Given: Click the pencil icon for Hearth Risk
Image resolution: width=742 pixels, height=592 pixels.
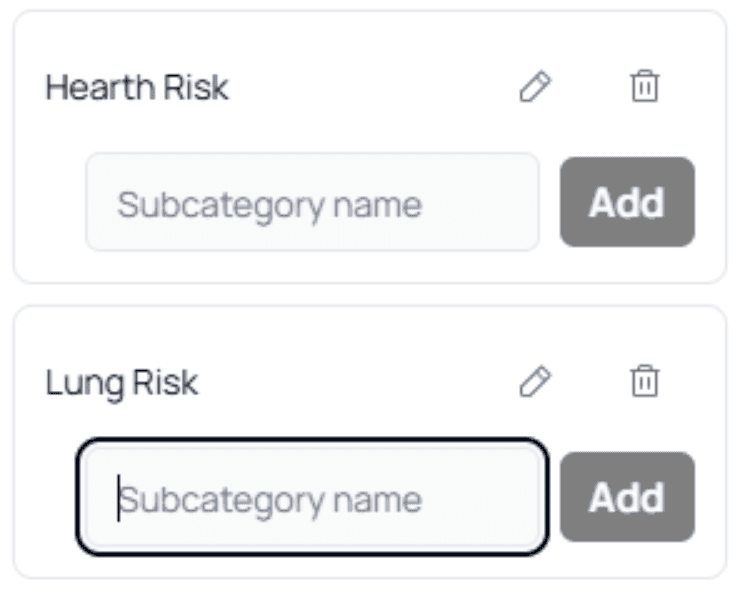Looking at the screenshot, I should pos(535,88).
